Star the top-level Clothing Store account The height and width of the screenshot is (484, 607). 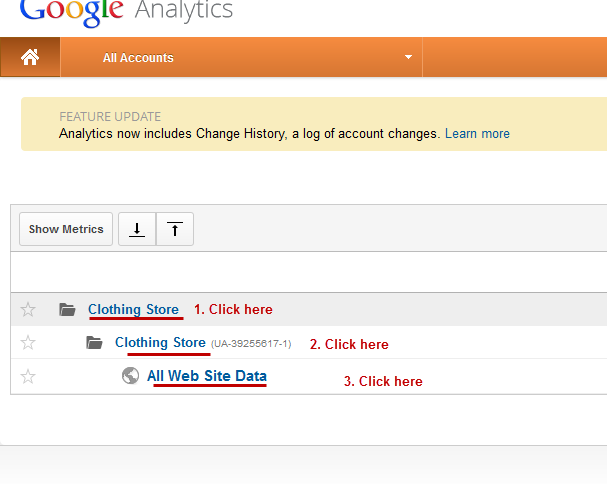click(x=28, y=309)
